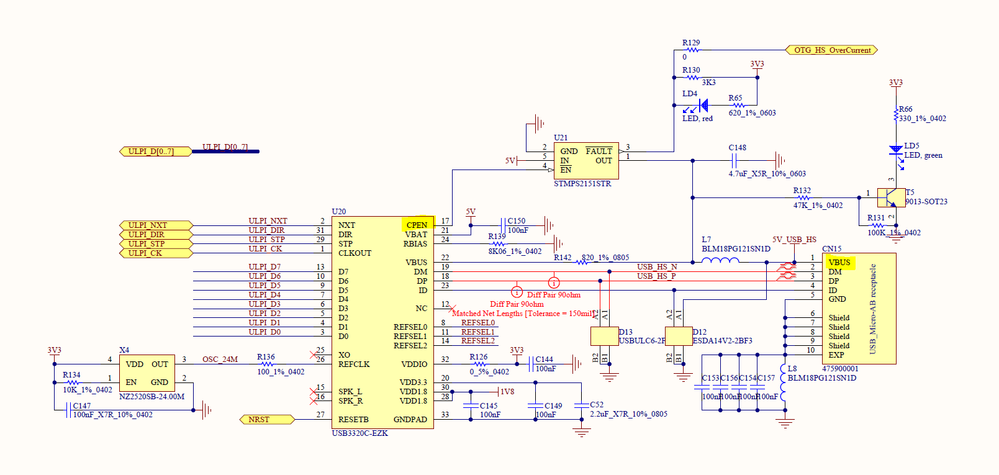Select capacitor C144 symbol
The image size is (999, 475).
tap(533, 364)
